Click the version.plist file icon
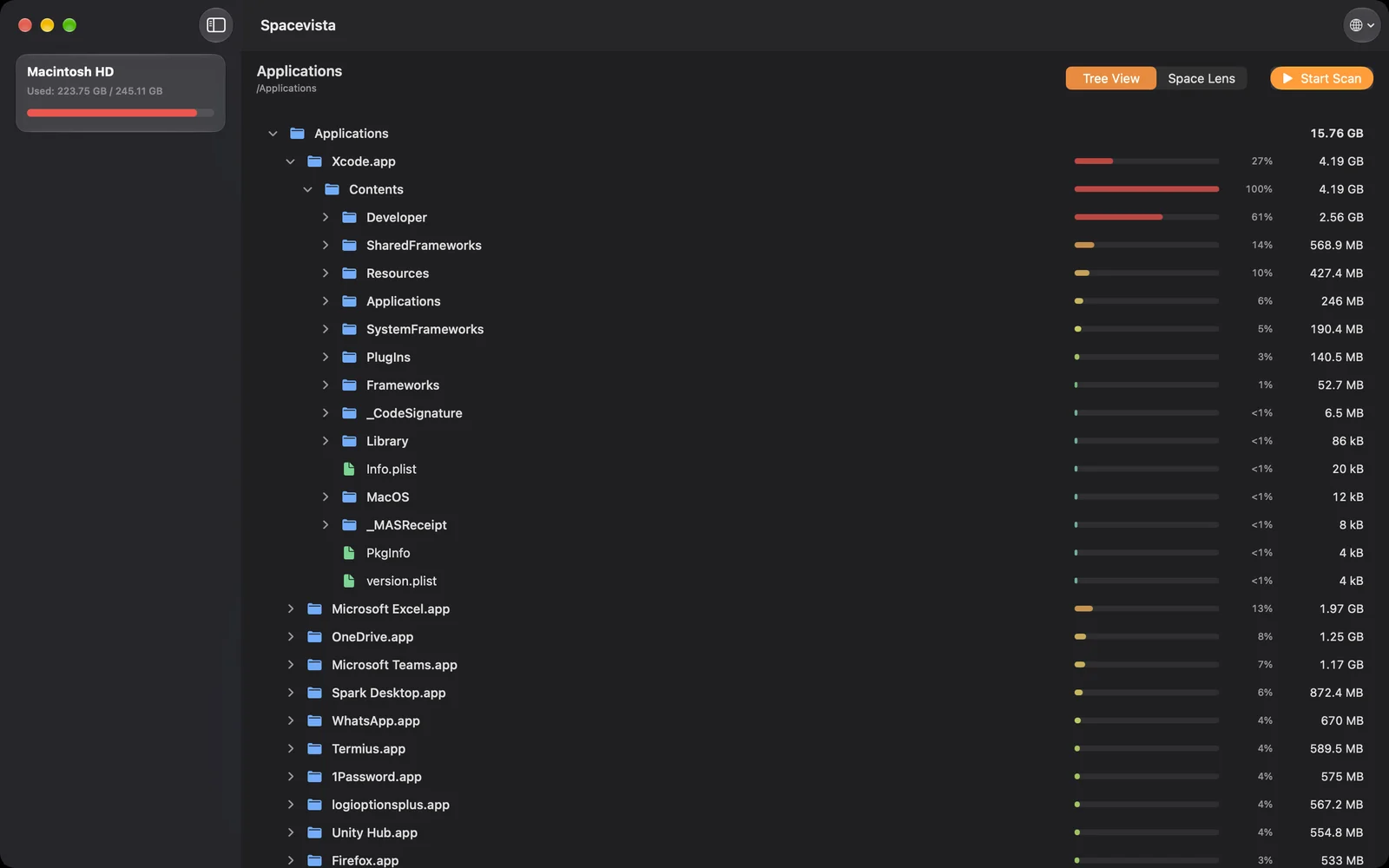Viewport: 1389px width, 868px height. click(x=349, y=581)
